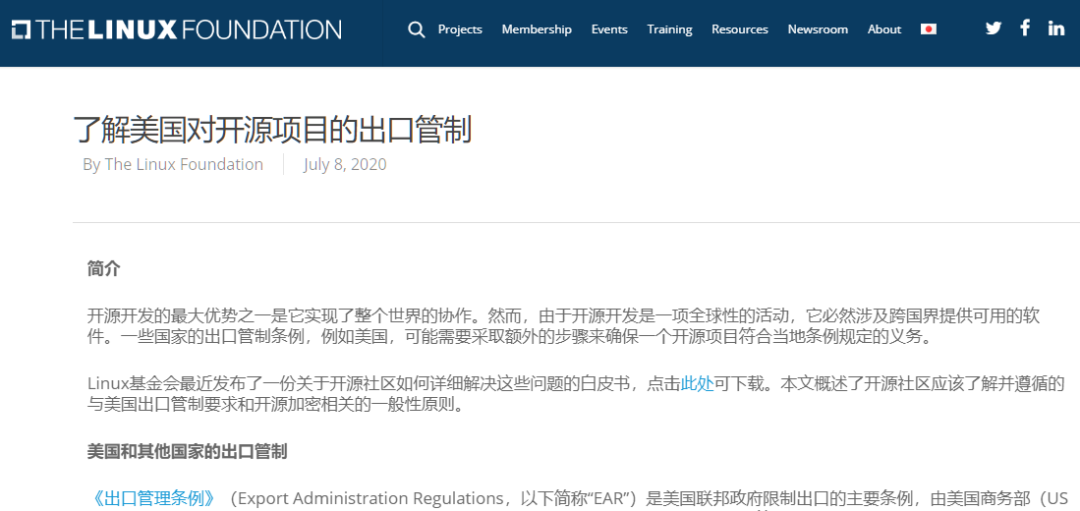Open the About menu
The image size is (1080, 511).
[x=884, y=30]
